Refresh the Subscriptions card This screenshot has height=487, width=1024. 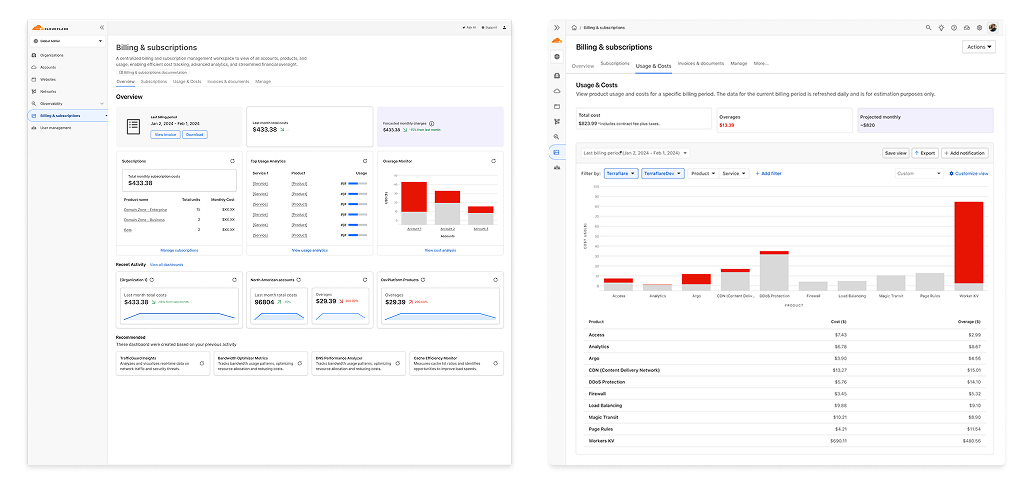(x=233, y=161)
